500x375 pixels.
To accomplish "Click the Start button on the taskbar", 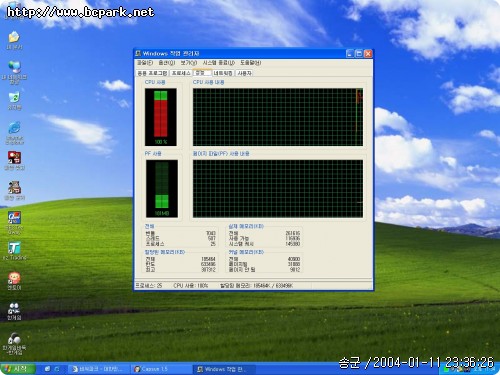I will click(18, 369).
